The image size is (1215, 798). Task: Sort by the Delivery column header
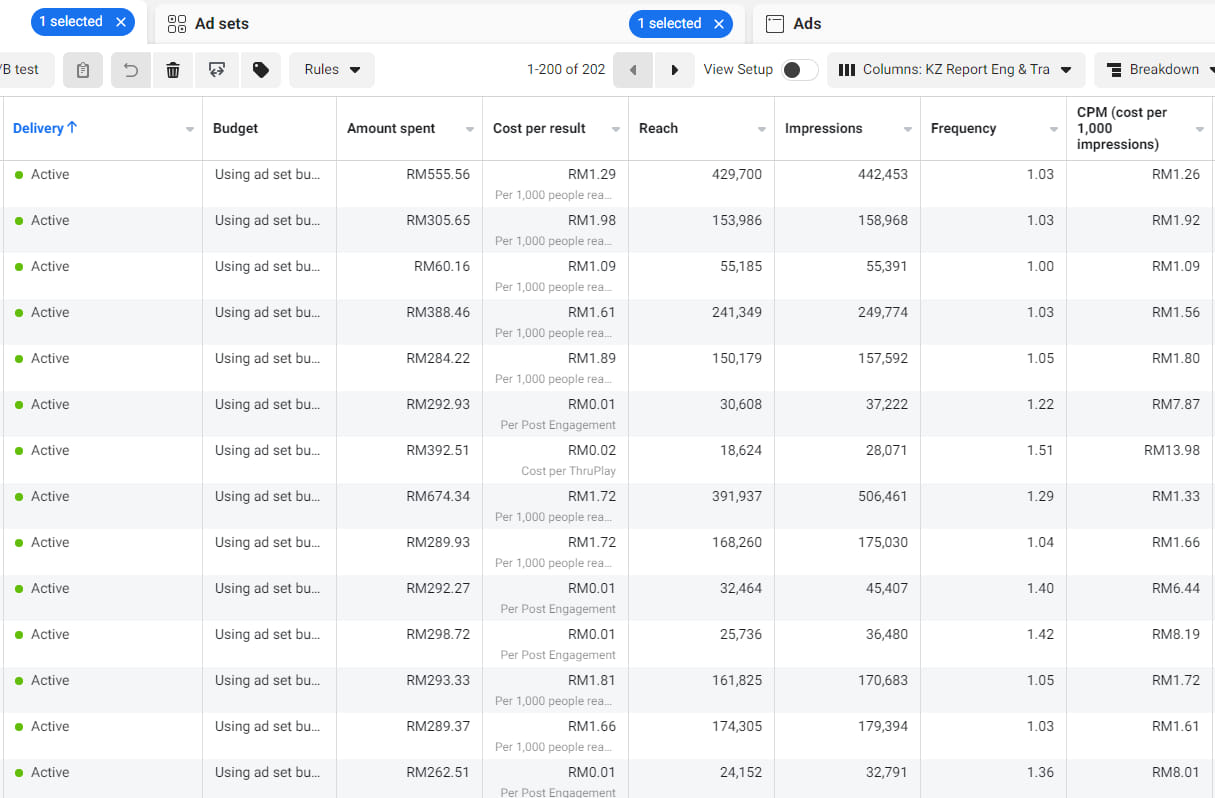click(x=45, y=128)
